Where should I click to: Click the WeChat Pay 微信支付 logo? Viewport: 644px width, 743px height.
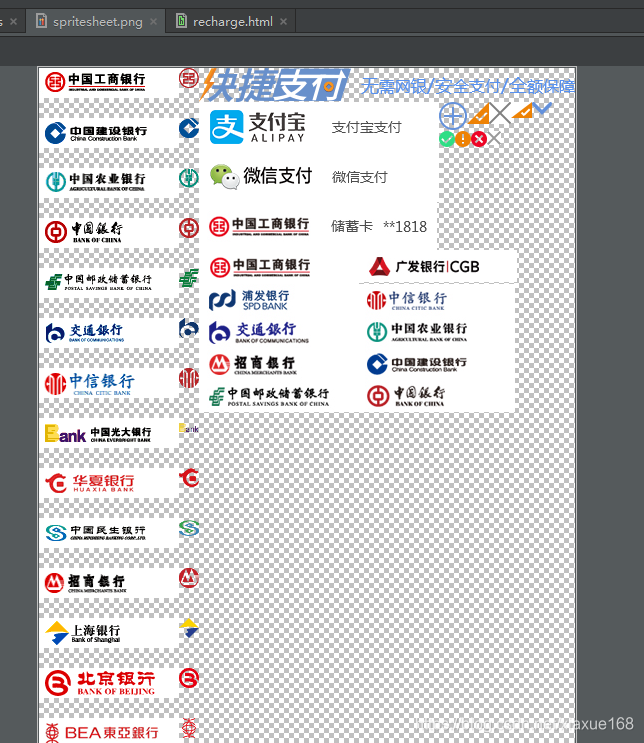(261, 177)
